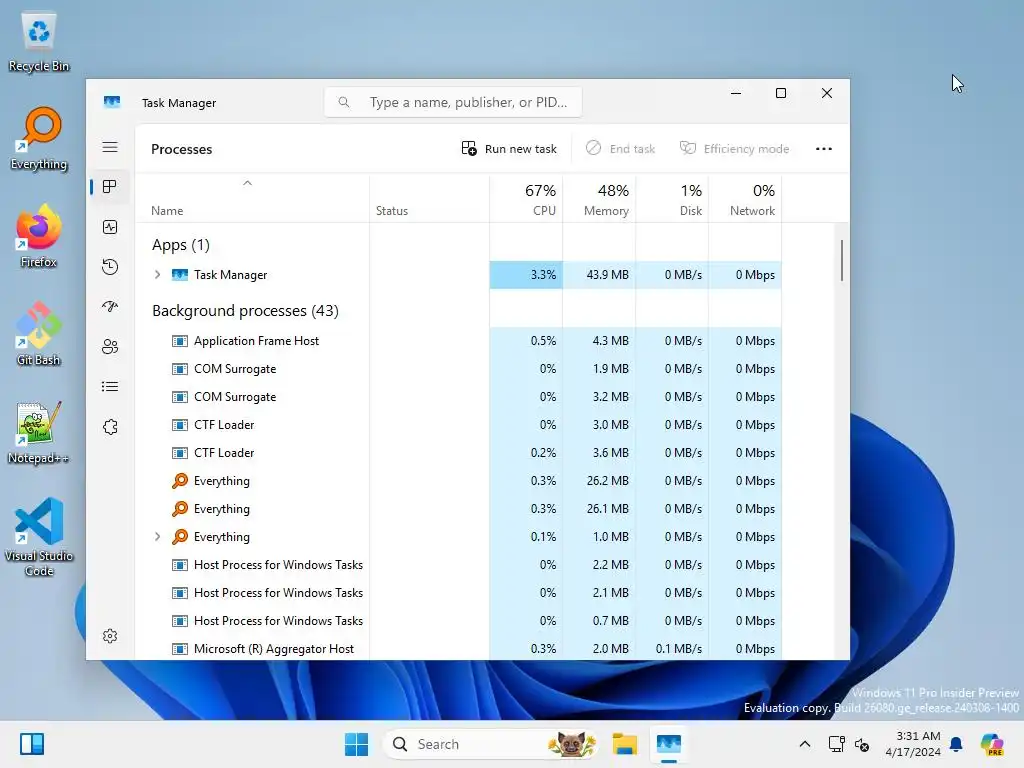Open the App history icon in sidebar
This screenshot has width=1024, height=768.
tap(110, 266)
